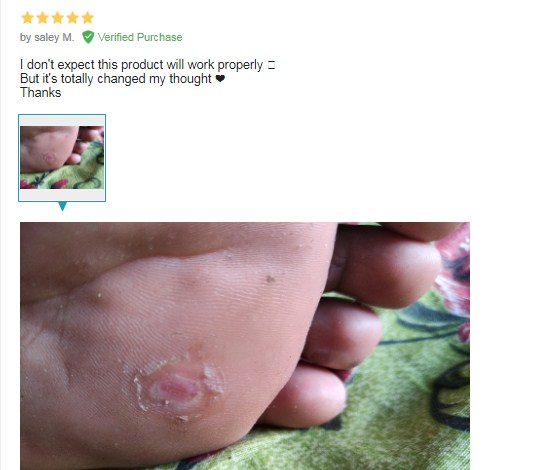The image size is (543, 470).
Task: Click the black heart emoji in review
Action: tap(220, 79)
